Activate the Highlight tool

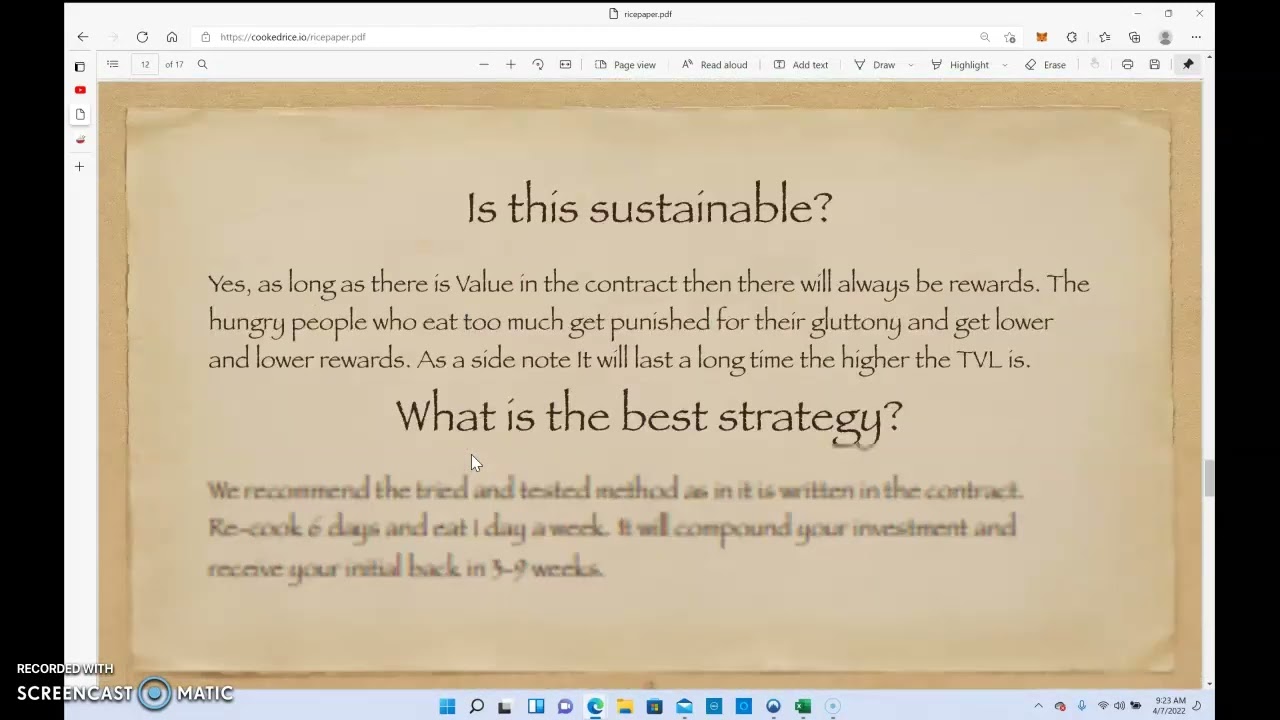(959, 64)
